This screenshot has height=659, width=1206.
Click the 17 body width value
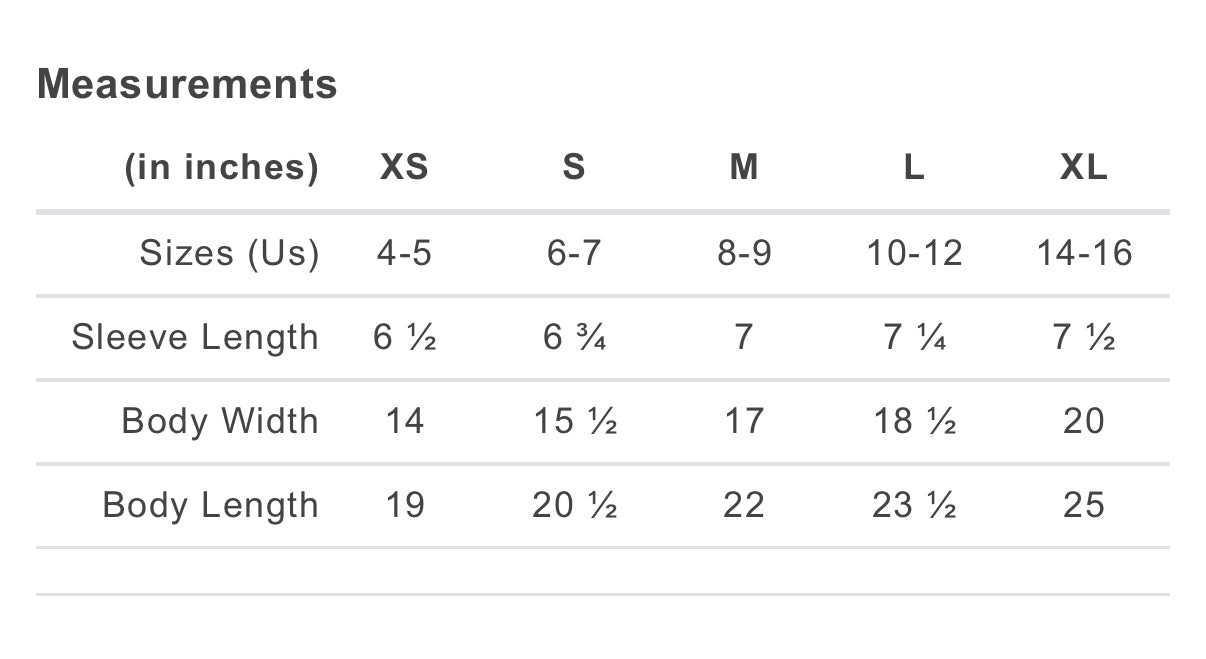743,421
